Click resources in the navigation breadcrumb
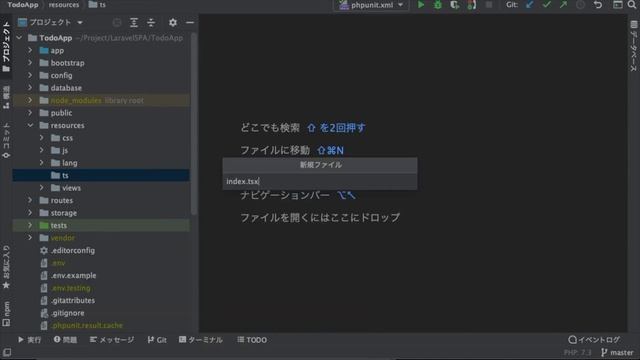 point(64,5)
